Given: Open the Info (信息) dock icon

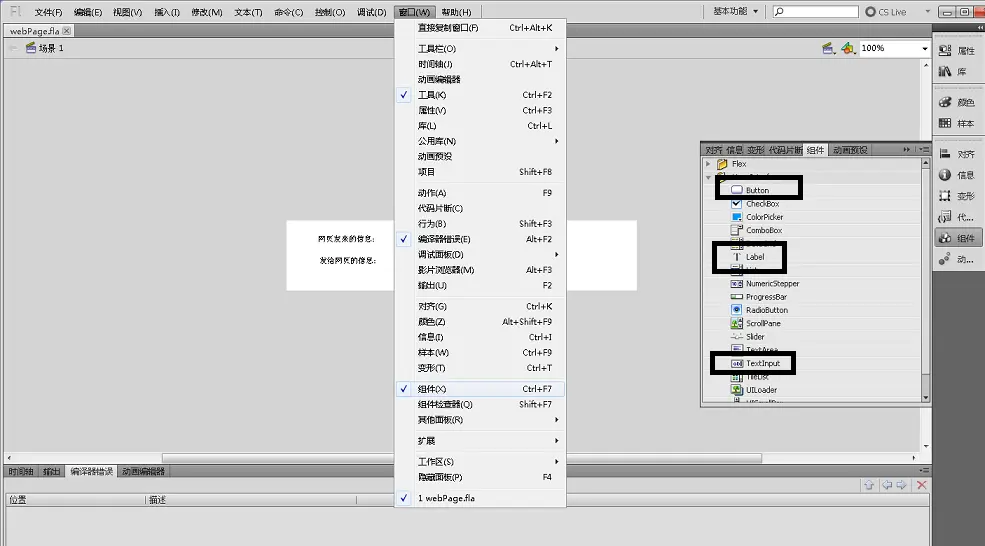Looking at the screenshot, I should [x=945, y=175].
